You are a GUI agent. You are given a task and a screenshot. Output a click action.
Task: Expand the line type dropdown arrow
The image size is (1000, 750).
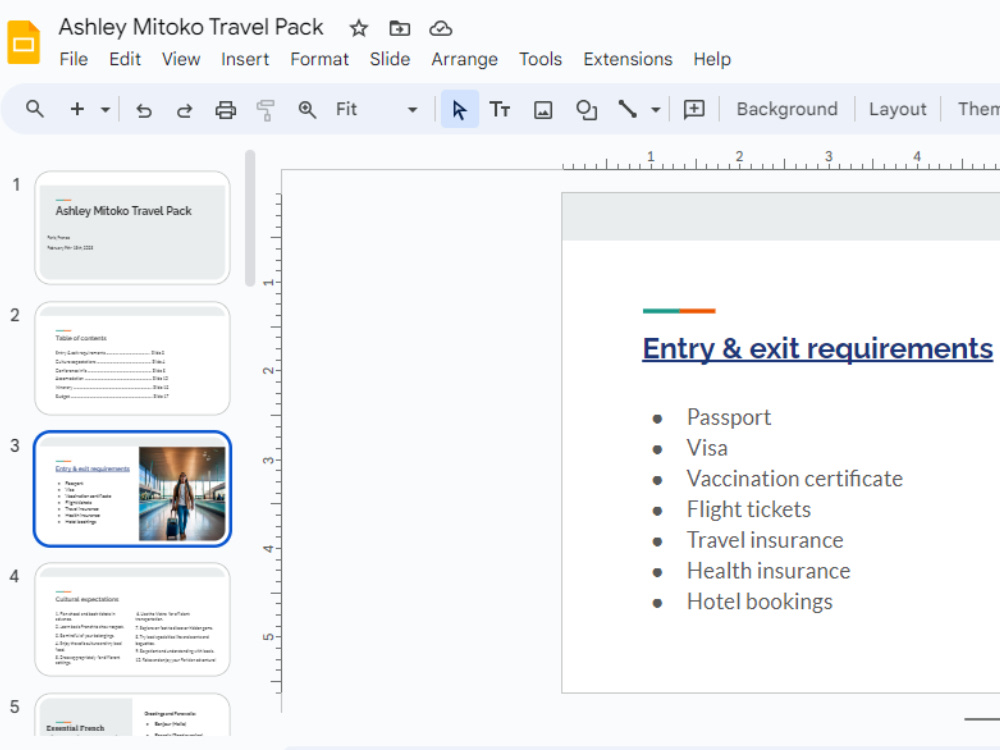(x=655, y=110)
